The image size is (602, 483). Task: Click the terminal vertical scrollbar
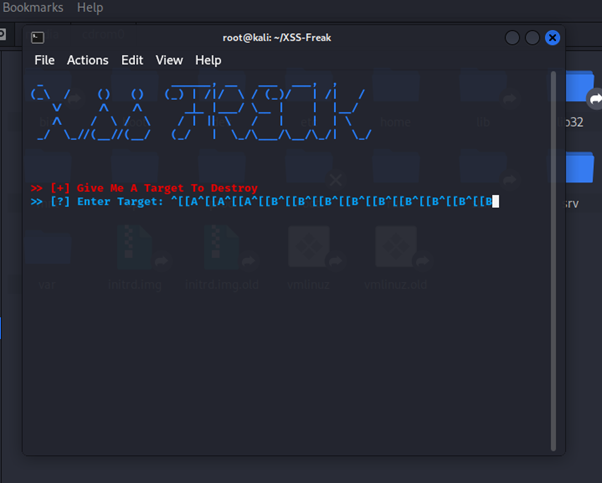(553, 261)
